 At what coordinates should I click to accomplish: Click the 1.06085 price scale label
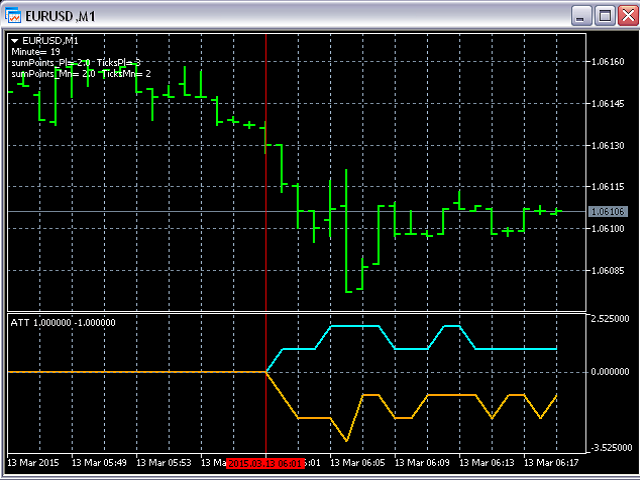608,271
